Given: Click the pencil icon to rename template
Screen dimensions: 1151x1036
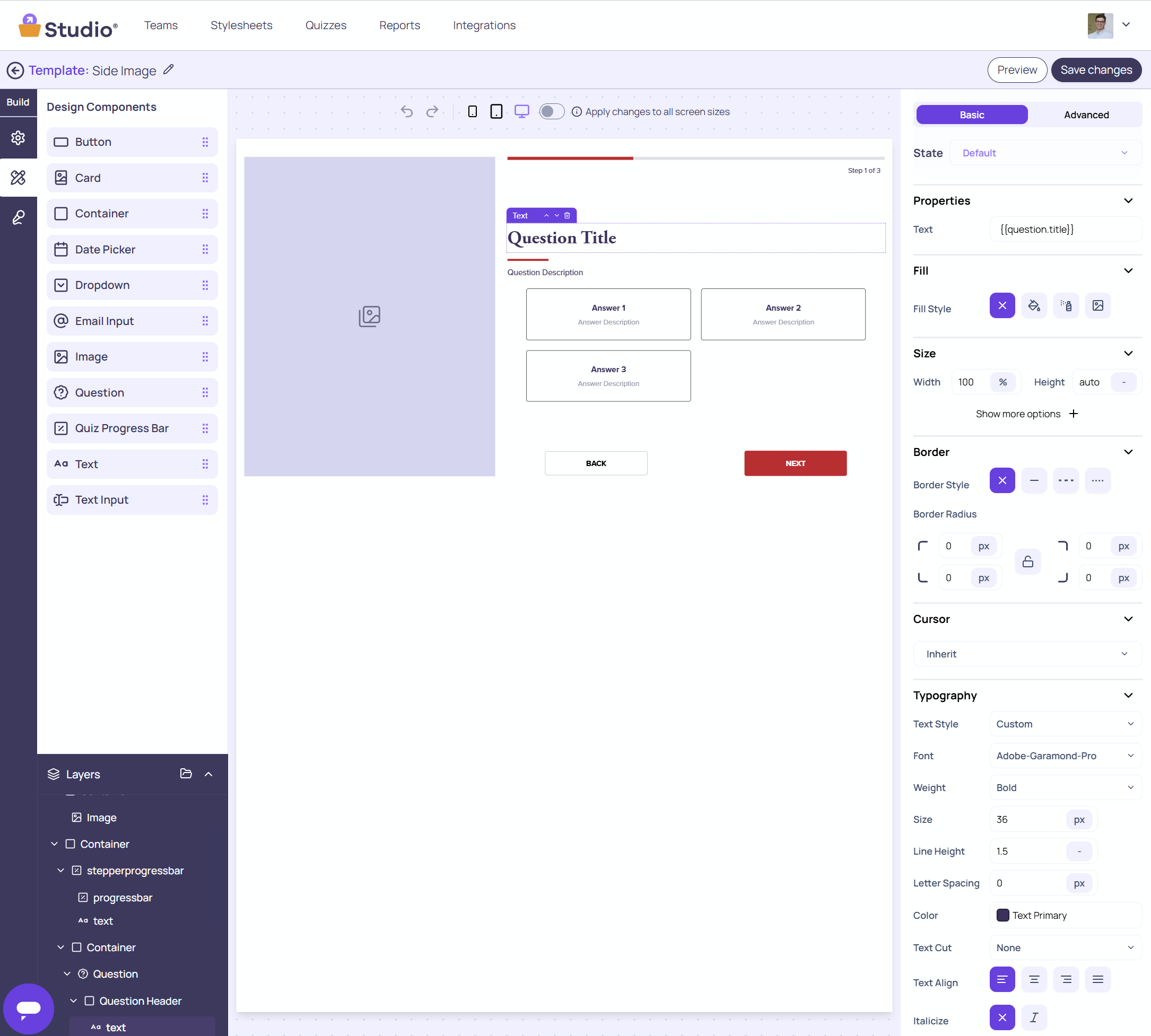Looking at the screenshot, I should (x=169, y=70).
